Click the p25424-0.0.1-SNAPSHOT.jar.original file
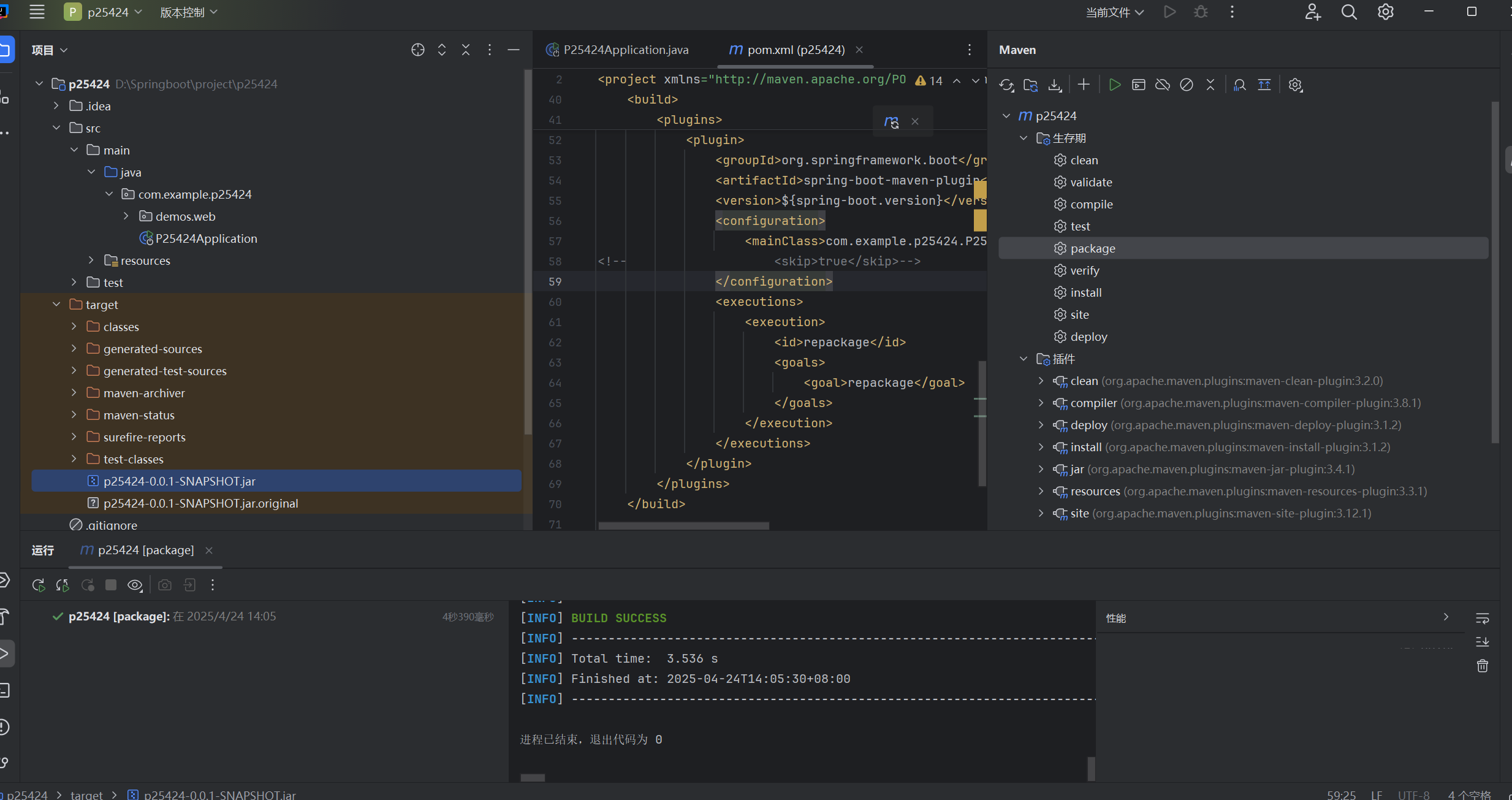 [200, 503]
